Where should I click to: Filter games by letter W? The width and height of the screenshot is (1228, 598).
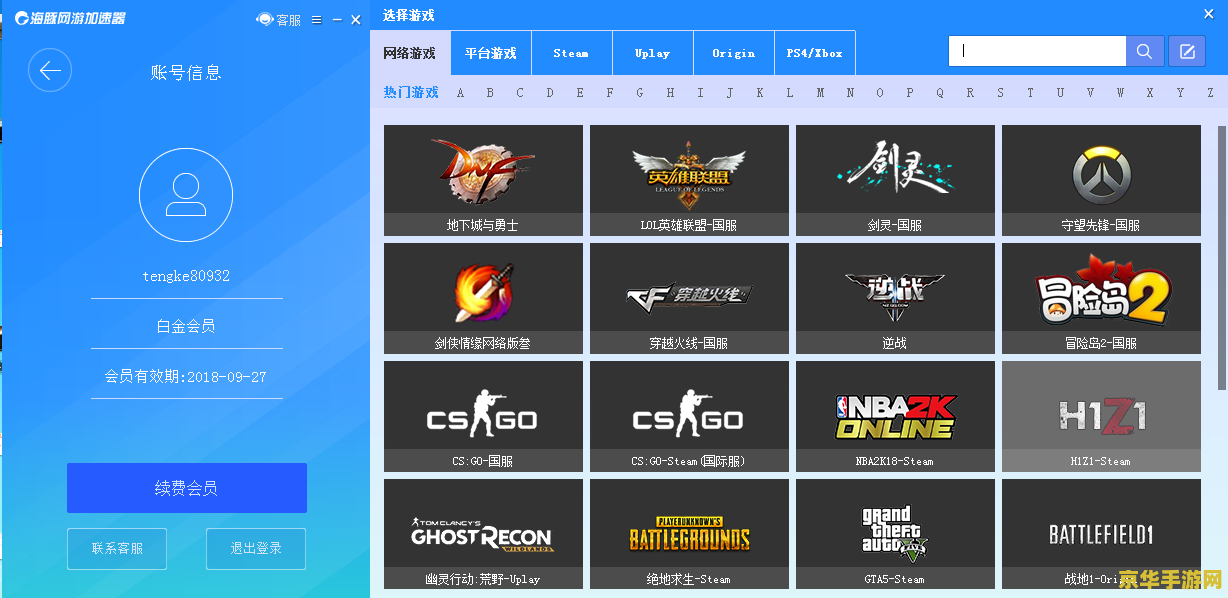1120,93
